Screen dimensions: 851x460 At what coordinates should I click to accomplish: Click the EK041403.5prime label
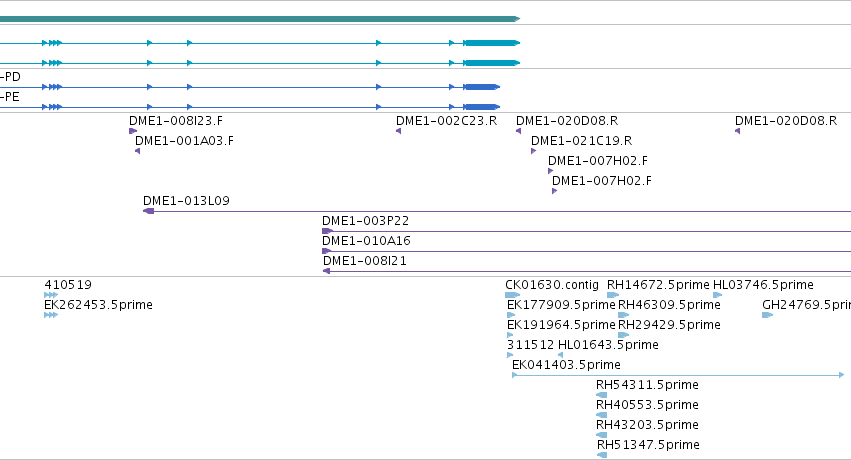[567, 365]
